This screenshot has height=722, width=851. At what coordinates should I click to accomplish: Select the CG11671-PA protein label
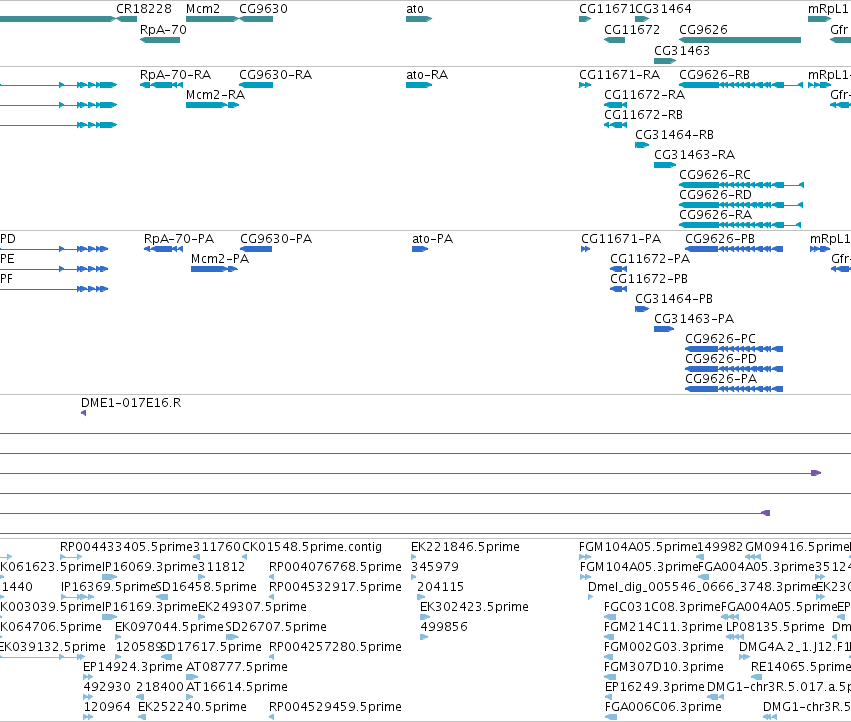pyautogui.click(x=621, y=239)
